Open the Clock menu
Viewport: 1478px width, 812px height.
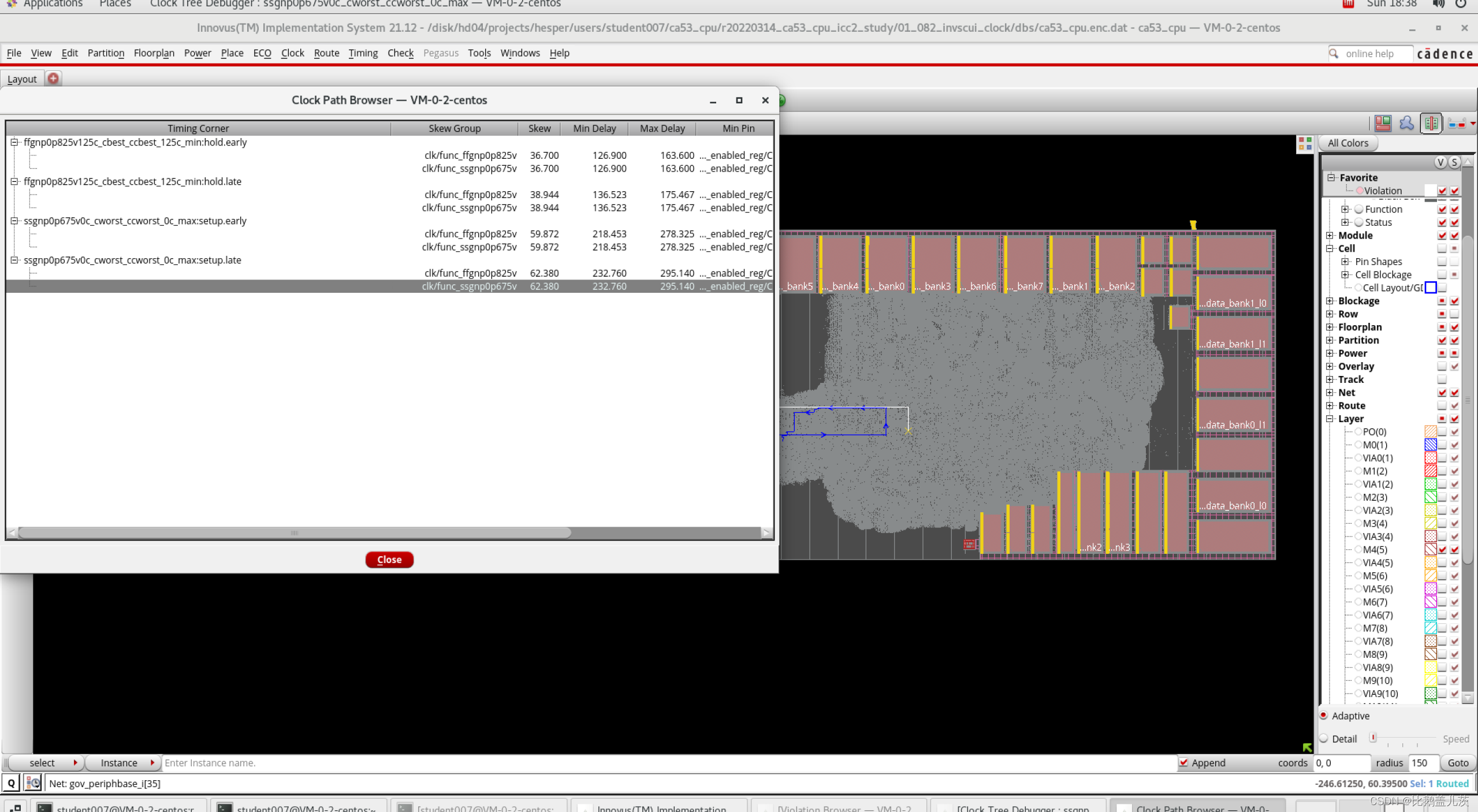[x=292, y=53]
